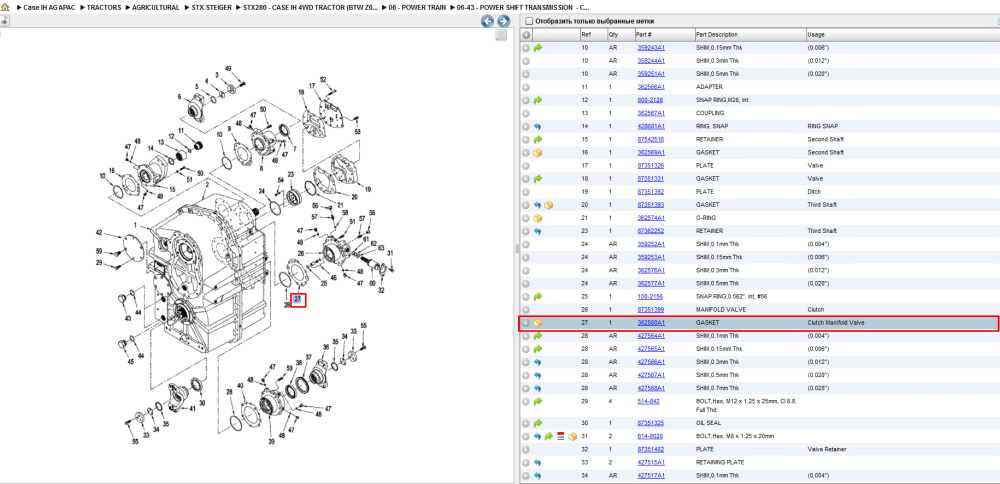Open breadcrumb arrow before TRACTORS

point(82,8)
